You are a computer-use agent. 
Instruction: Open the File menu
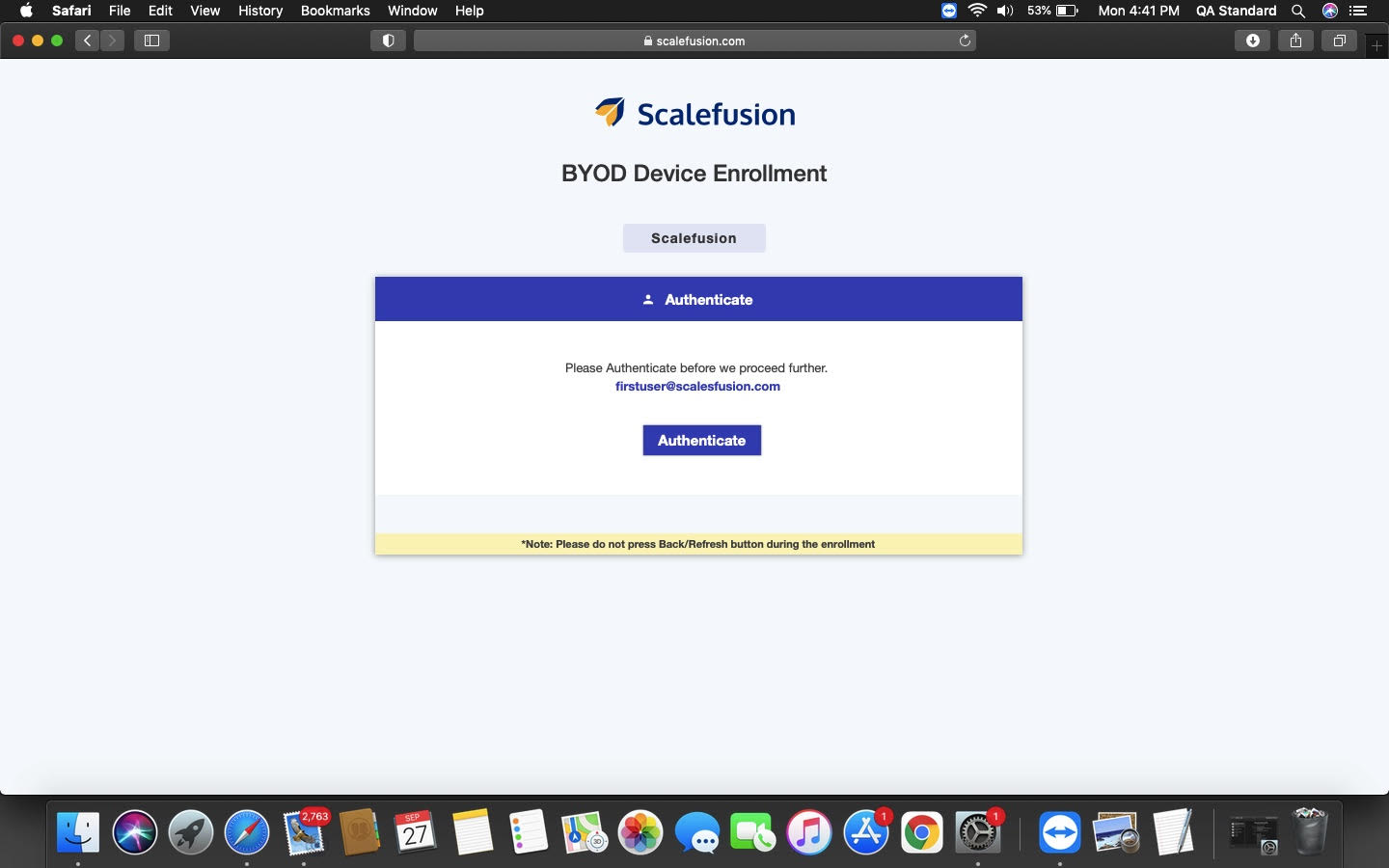tap(120, 11)
